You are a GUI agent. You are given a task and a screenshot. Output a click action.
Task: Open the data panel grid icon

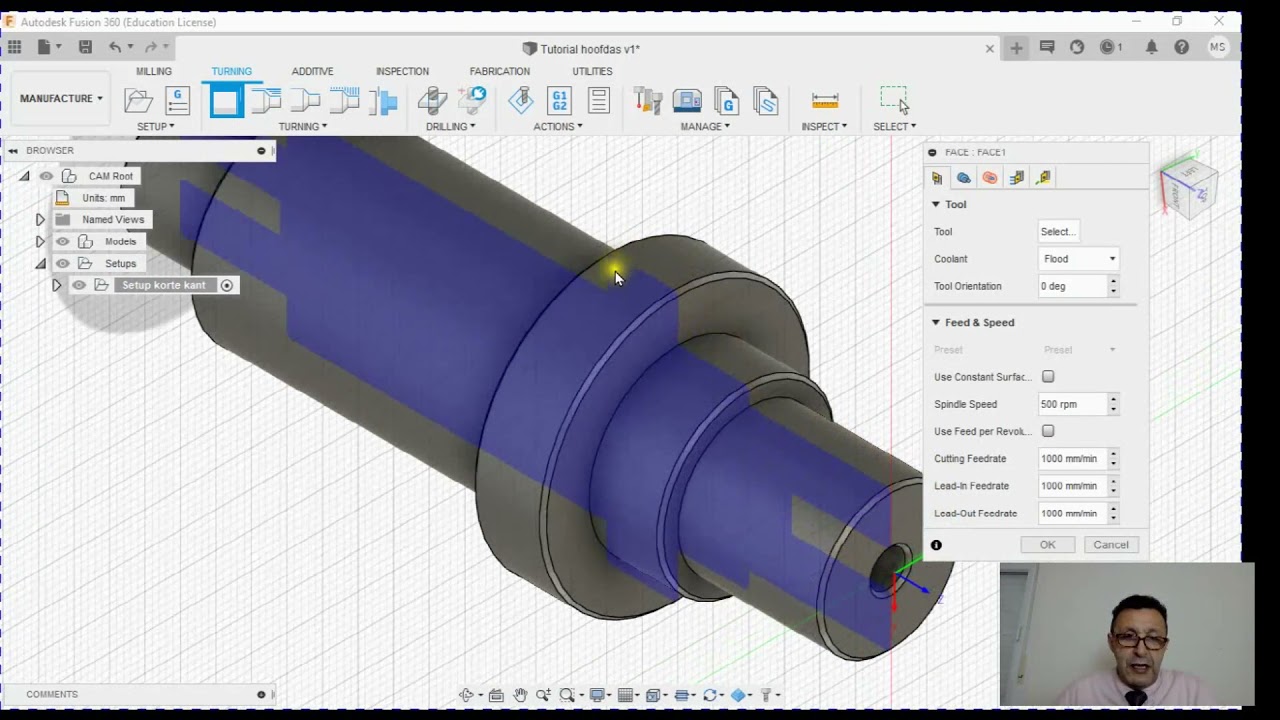15,47
